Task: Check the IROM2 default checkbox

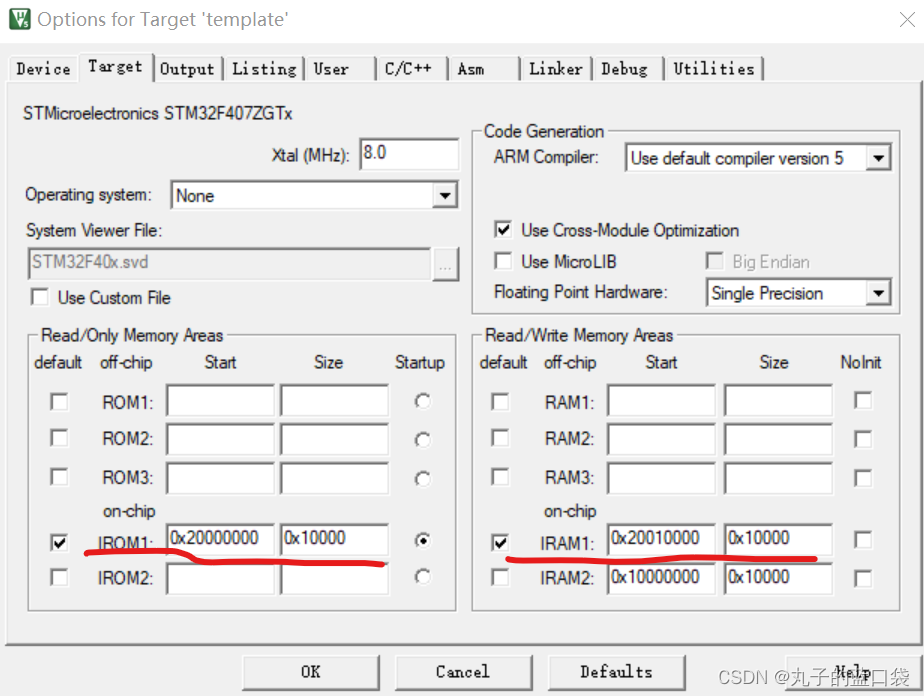Action: coord(59,577)
